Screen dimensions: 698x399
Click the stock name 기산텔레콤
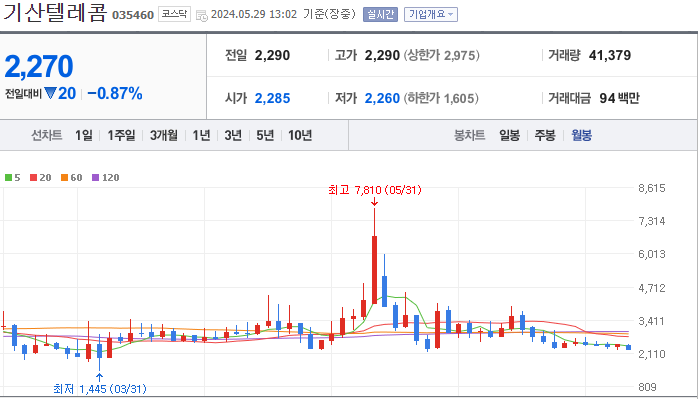(55, 12)
